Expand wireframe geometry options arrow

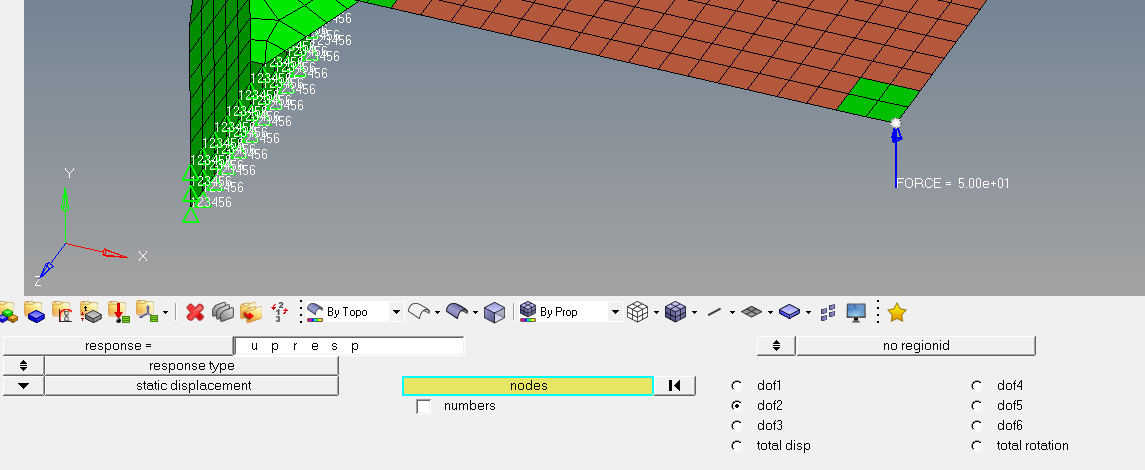(x=437, y=312)
